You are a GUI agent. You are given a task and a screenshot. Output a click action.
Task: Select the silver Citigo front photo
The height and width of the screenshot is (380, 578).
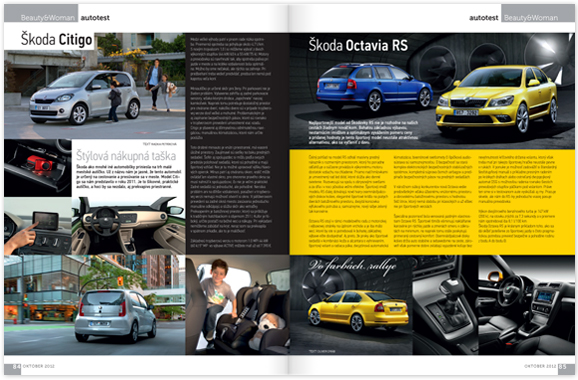click(x=95, y=86)
